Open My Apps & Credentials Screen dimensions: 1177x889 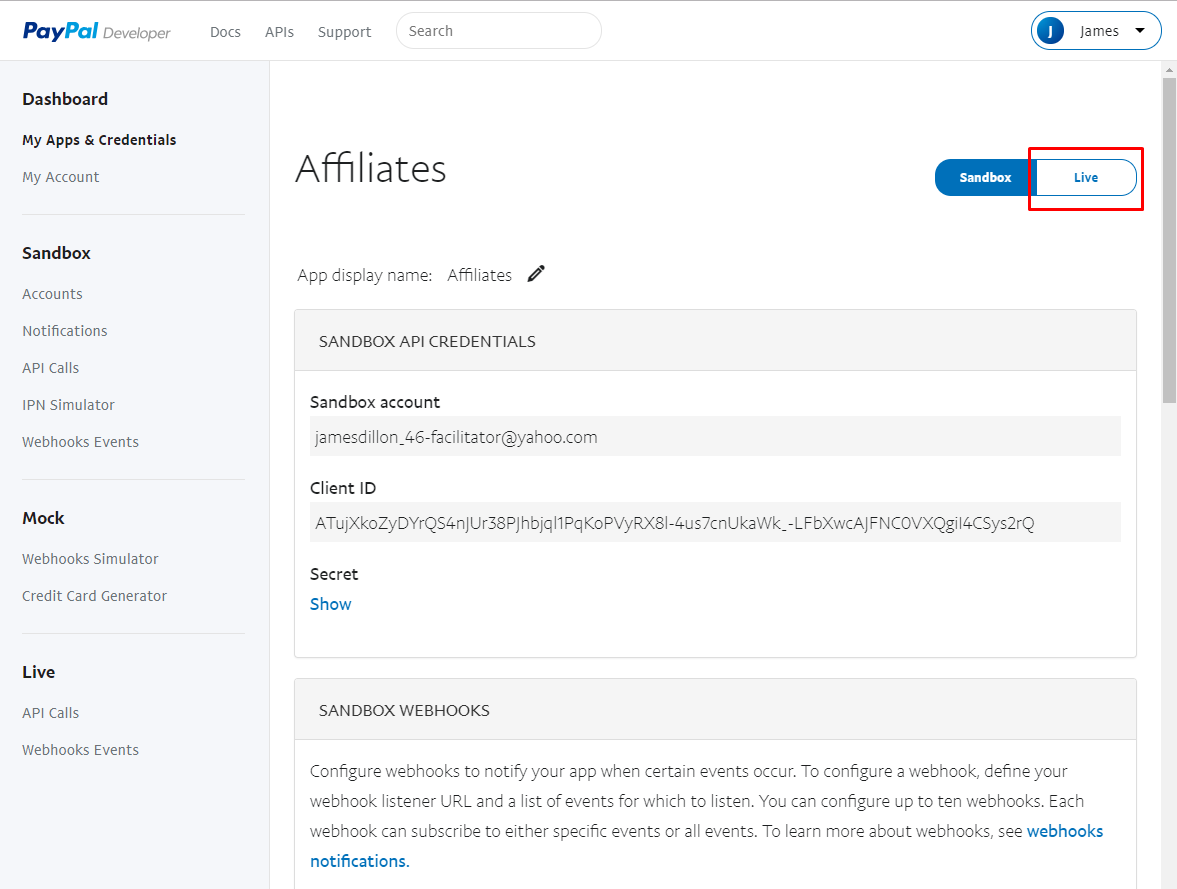click(99, 140)
